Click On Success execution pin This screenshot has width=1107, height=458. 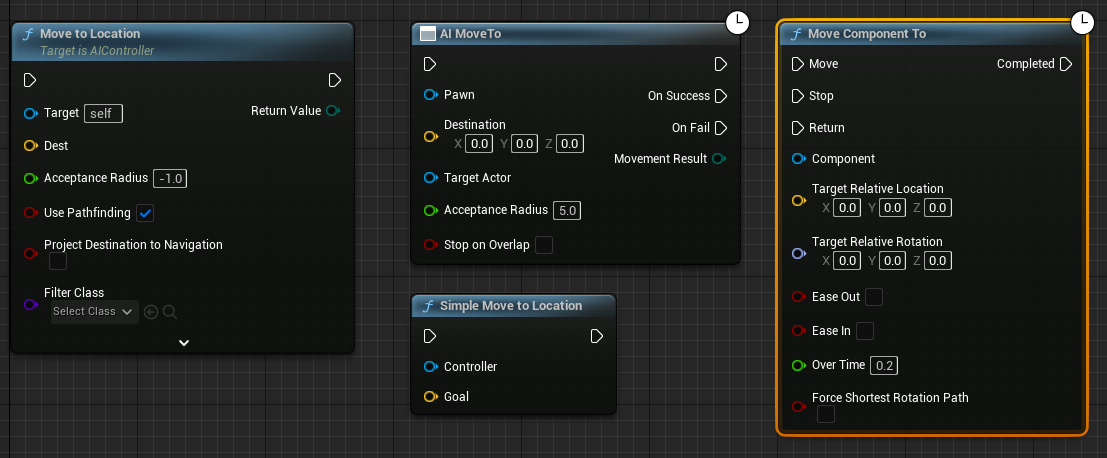tap(721, 96)
